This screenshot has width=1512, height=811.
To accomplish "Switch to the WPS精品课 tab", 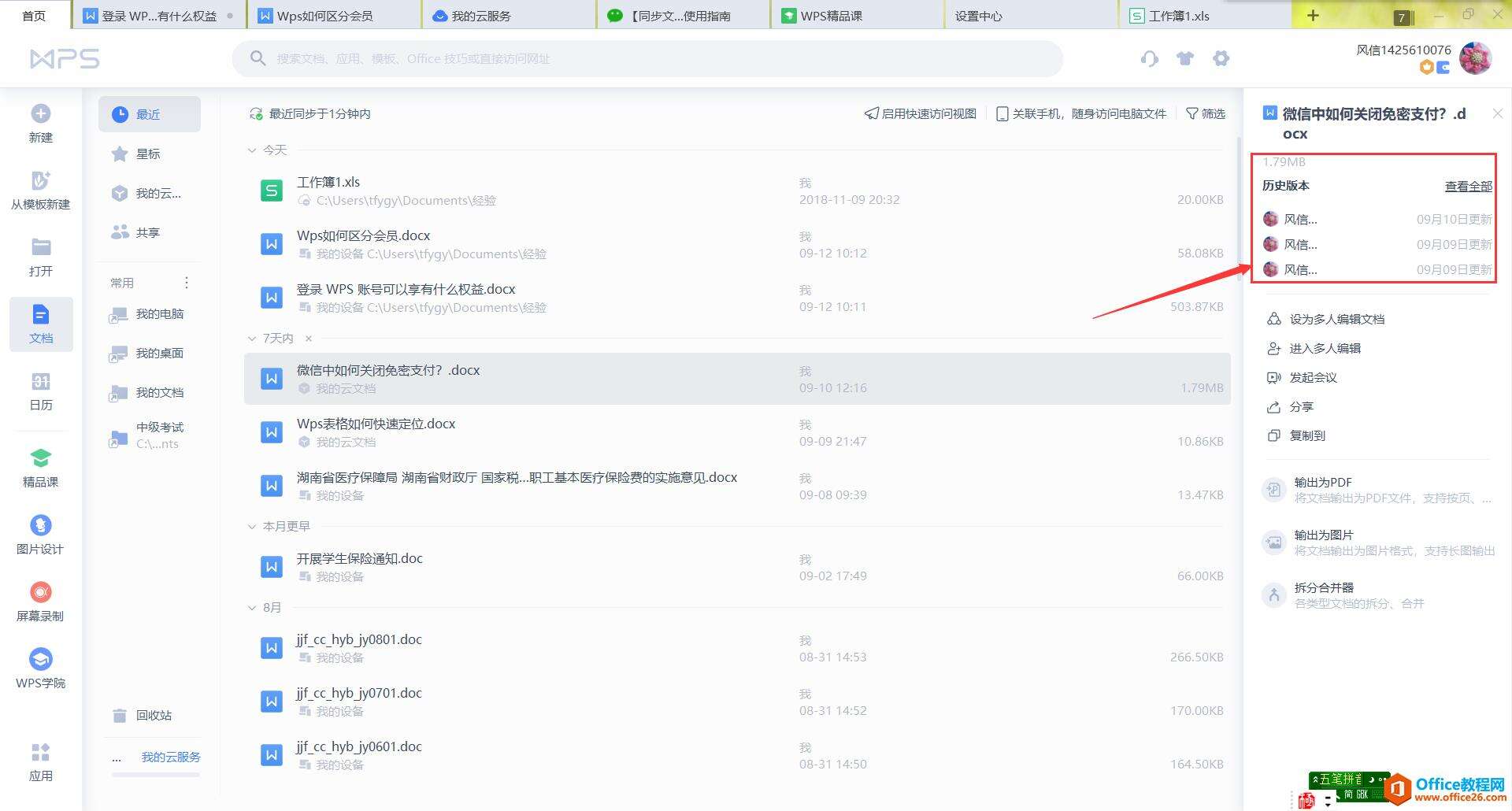I will point(857,16).
